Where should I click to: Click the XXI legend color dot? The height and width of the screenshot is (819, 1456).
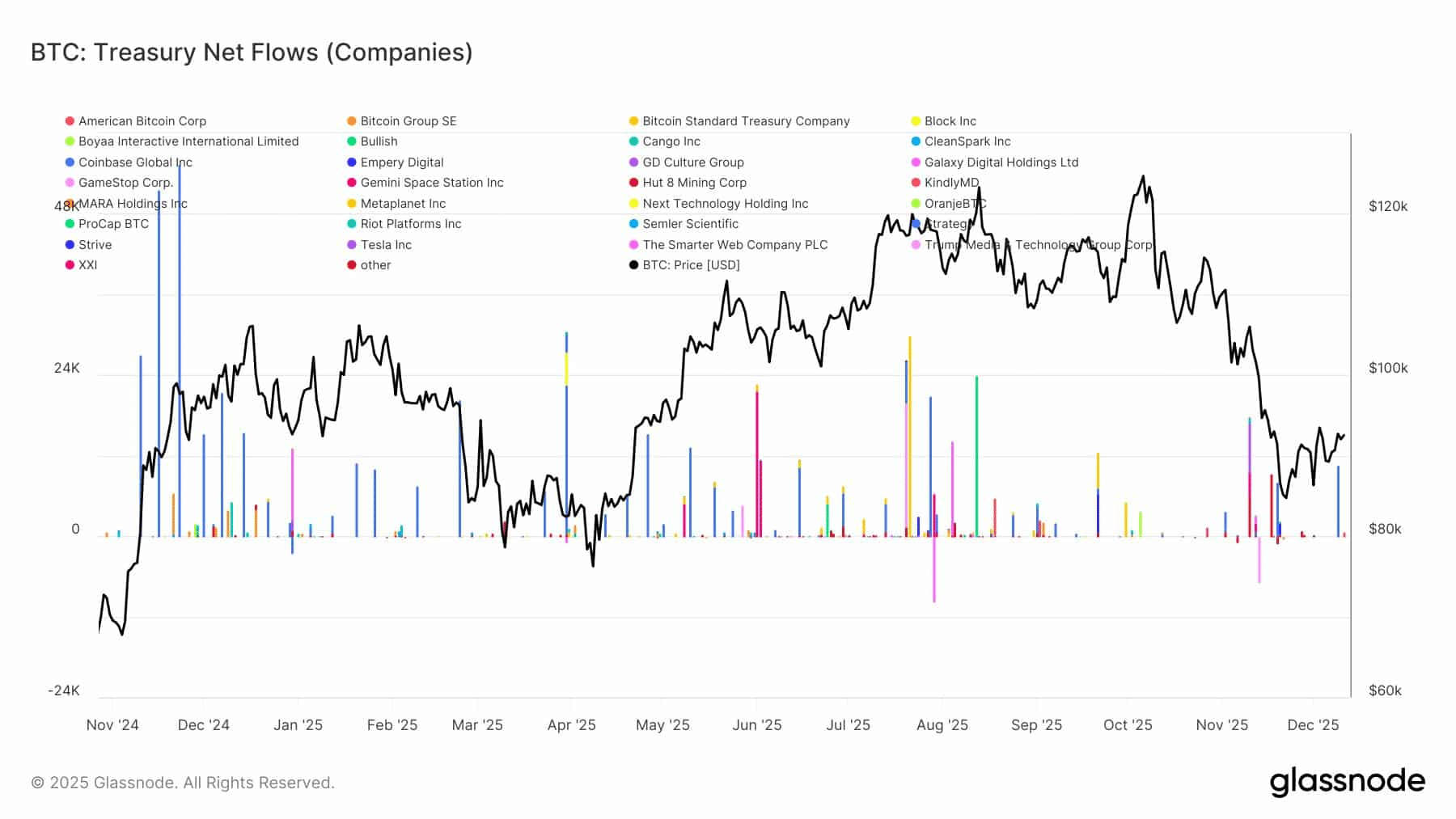[70, 265]
